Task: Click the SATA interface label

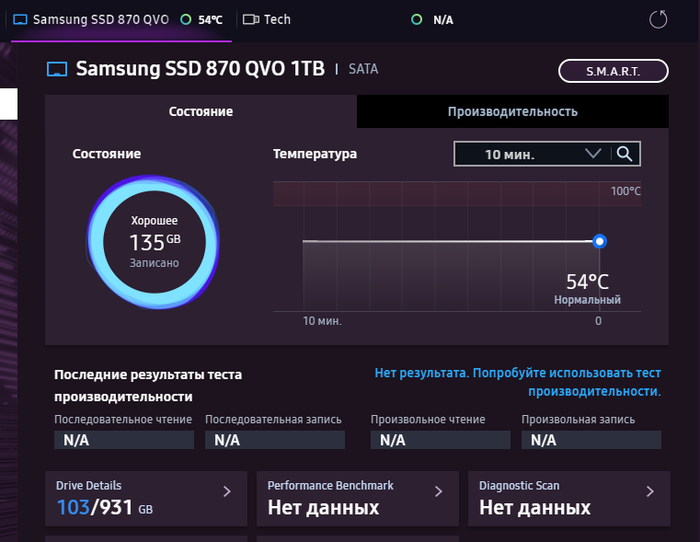Action: tap(363, 69)
